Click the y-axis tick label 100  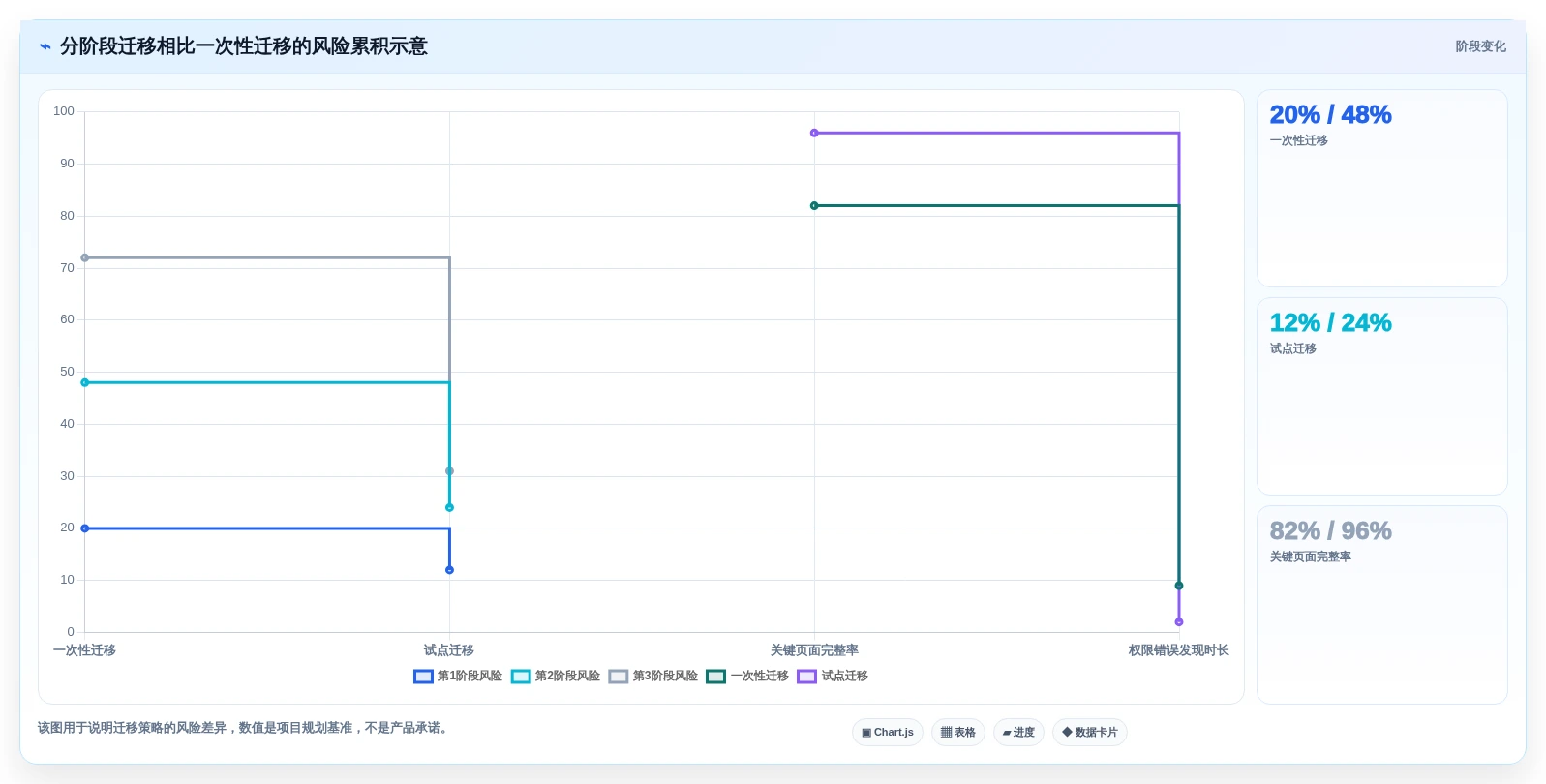coord(64,111)
